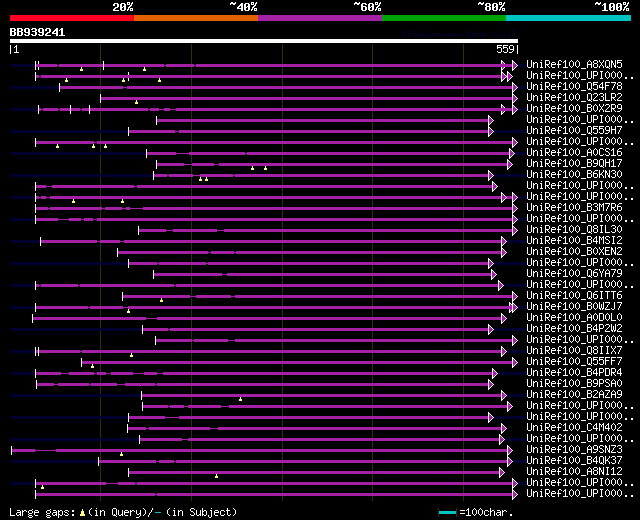Click the UniRef100_Q55FF7 label

pyautogui.click(x=574, y=362)
